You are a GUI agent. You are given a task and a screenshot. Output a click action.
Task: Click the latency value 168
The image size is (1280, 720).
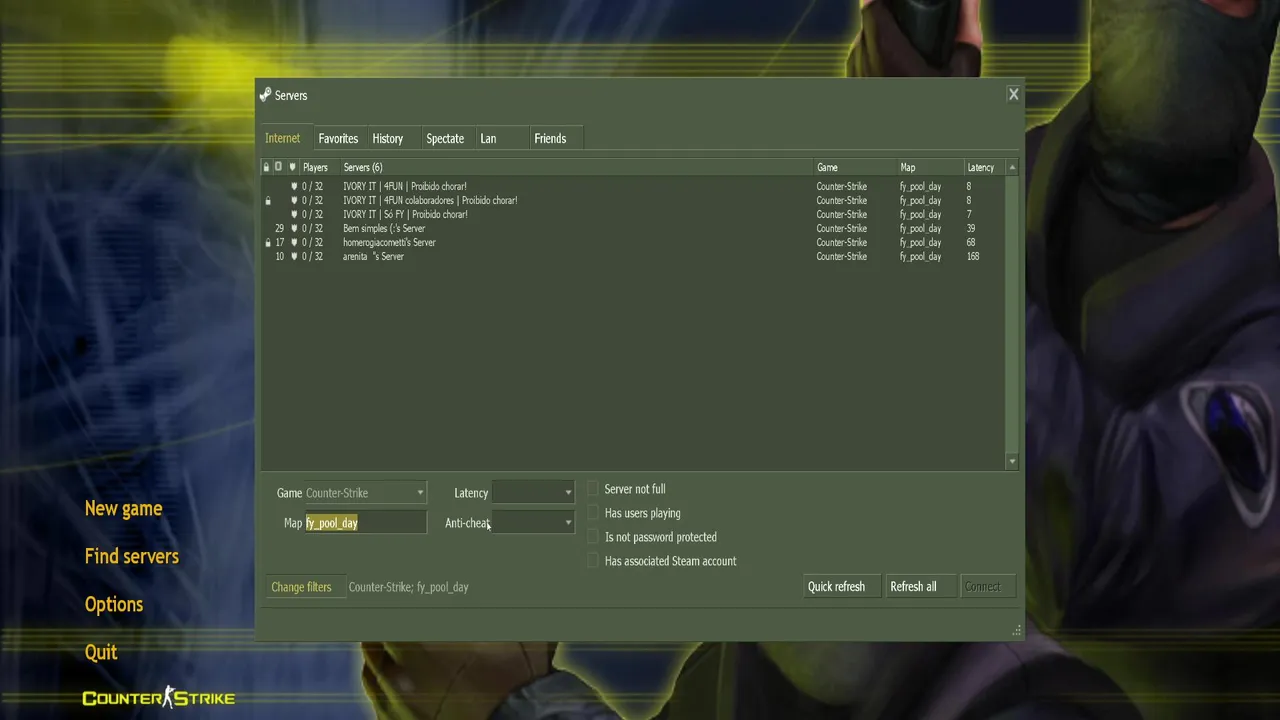(973, 256)
